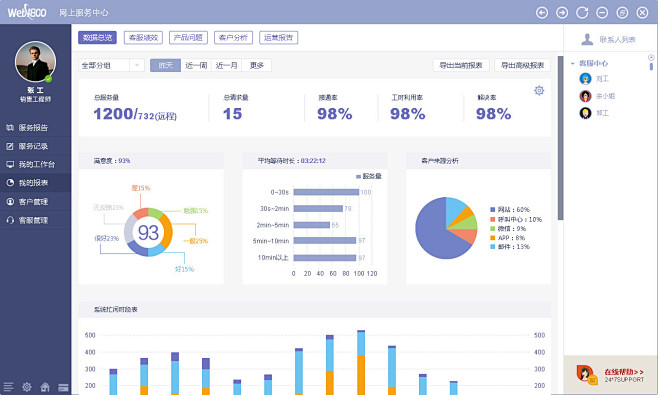Click the 邮件 light-blue legend swatch
Viewport: 658px width, 395px height.
[493, 247]
